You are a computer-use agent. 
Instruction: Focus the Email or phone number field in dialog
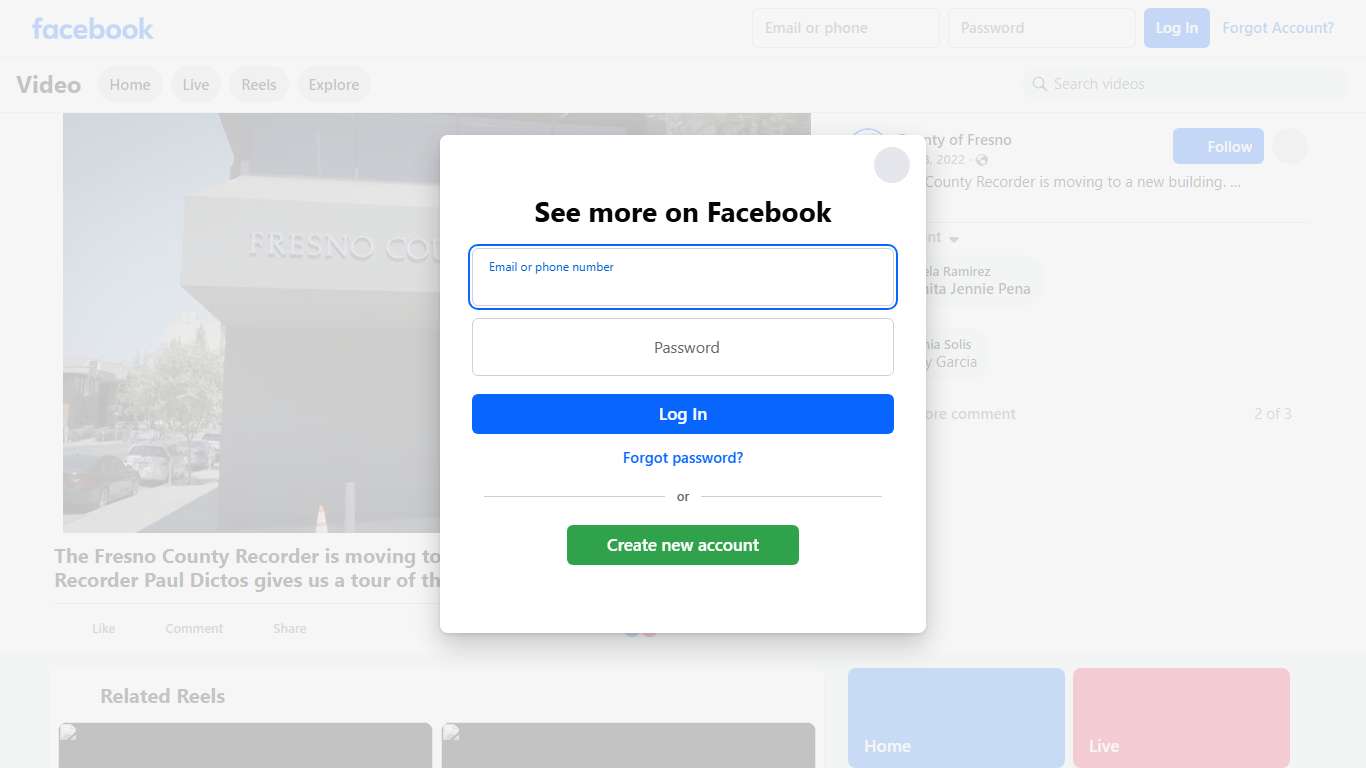click(683, 277)
